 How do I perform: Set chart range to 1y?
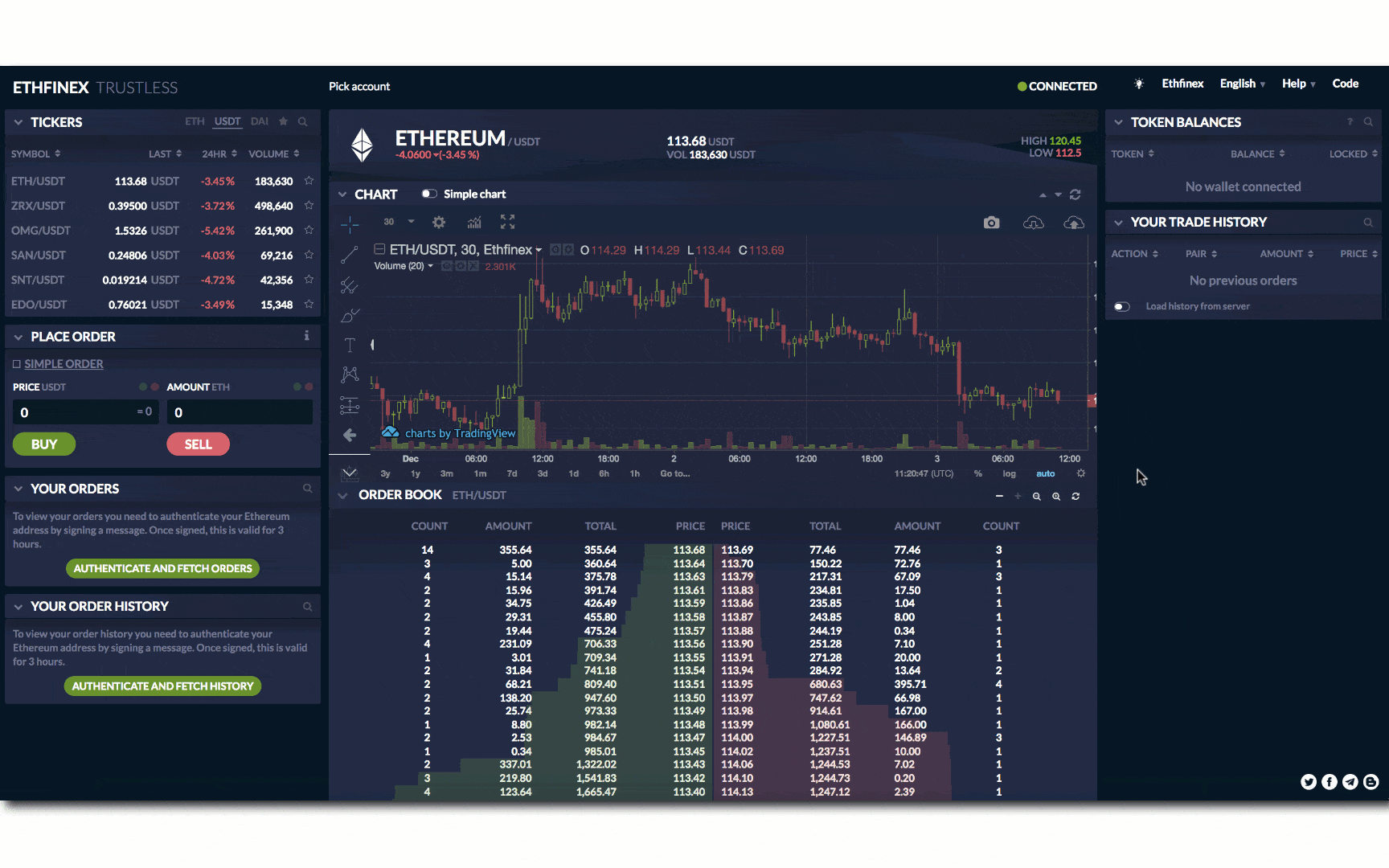(416, 473)
